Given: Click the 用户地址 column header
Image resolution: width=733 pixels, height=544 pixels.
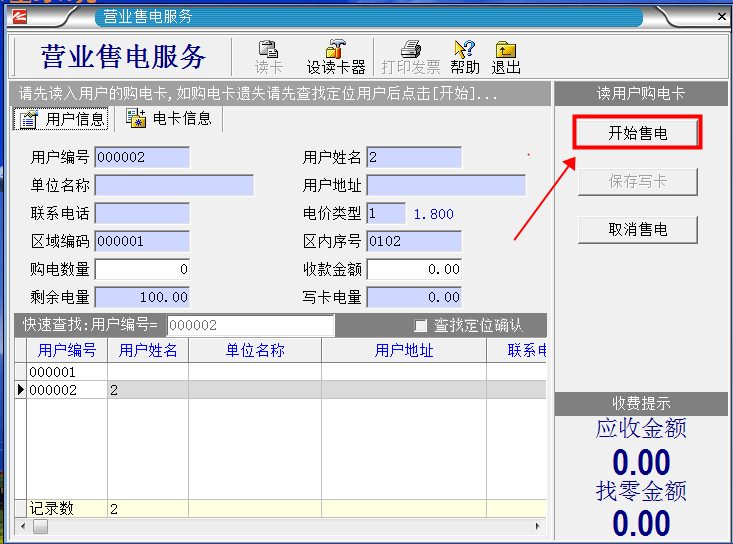Looking at the screenshot, I should (x=404, y=350).
